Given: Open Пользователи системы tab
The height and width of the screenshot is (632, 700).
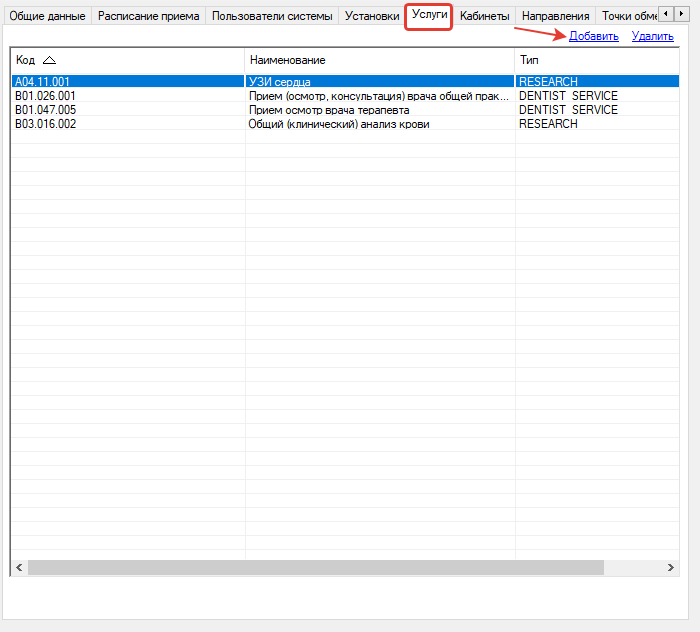Looking at the screenshot, I should (x=272, y=16).
